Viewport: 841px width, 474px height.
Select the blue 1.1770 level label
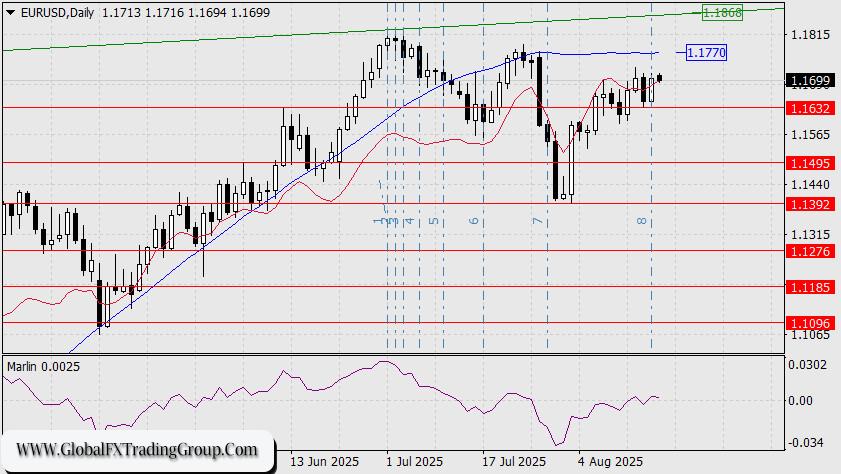[706, 52]
